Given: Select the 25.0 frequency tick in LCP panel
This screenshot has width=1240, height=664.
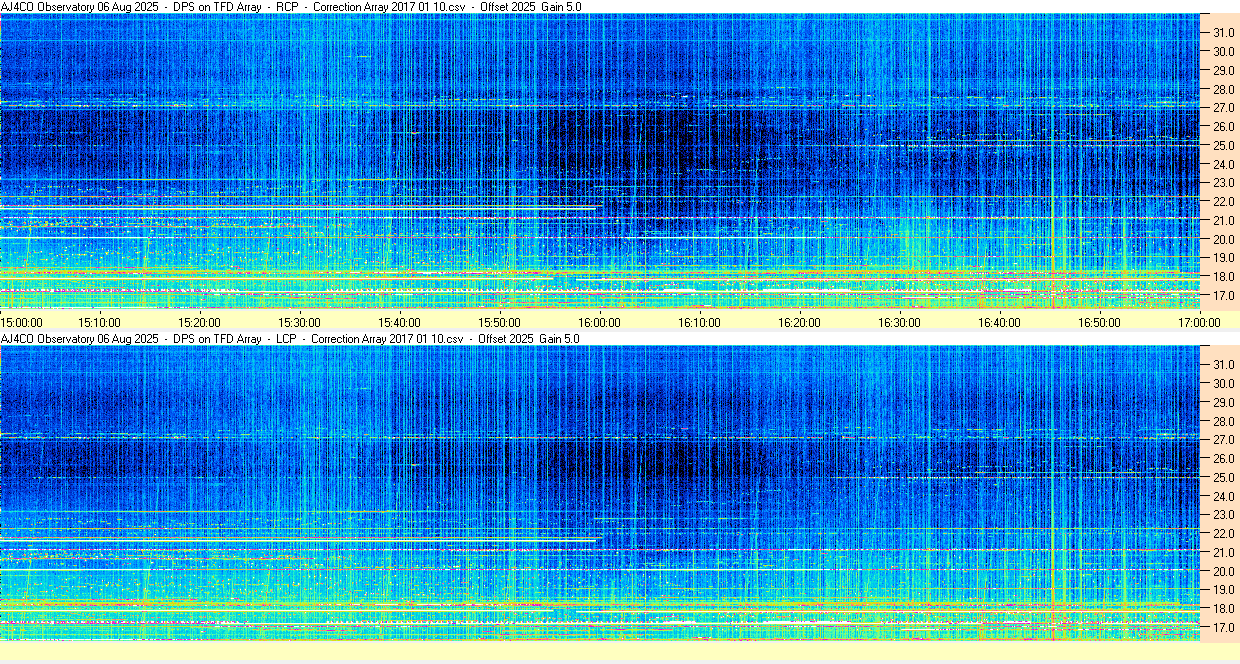Looking at the screenshot, I should click(x=1223, y=477).
